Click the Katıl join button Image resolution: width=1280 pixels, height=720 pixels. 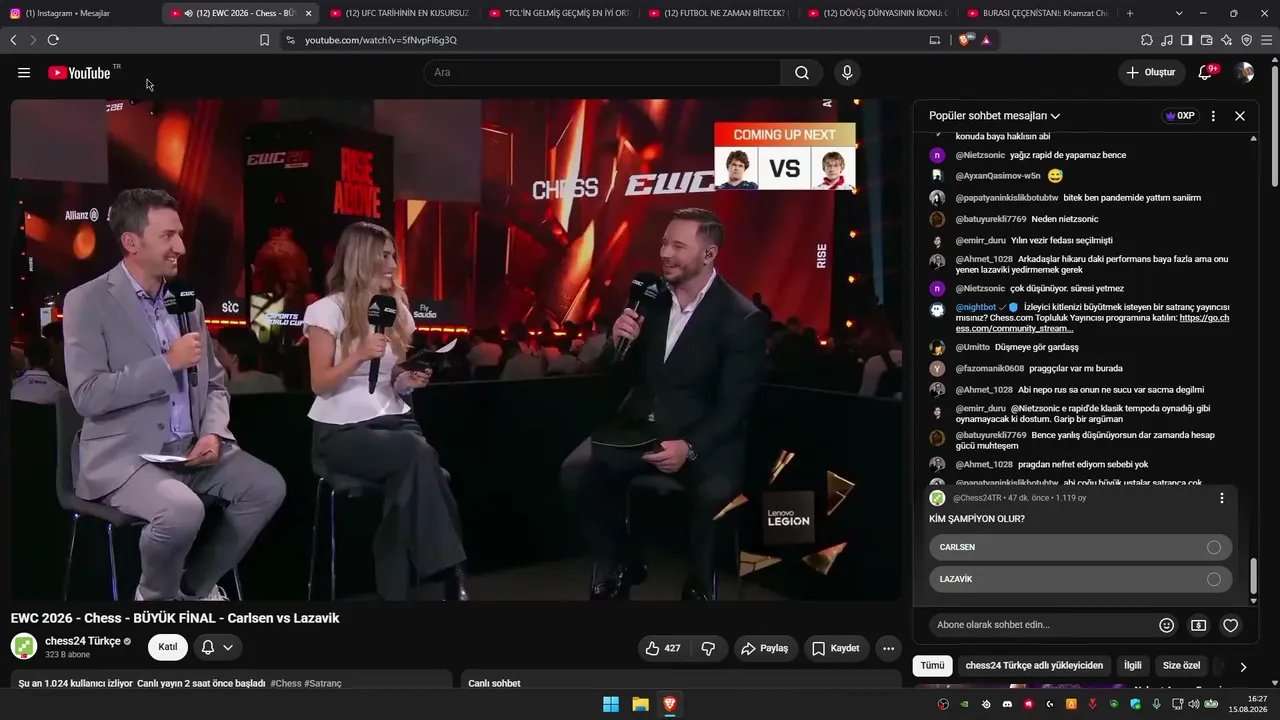point(168,648)
